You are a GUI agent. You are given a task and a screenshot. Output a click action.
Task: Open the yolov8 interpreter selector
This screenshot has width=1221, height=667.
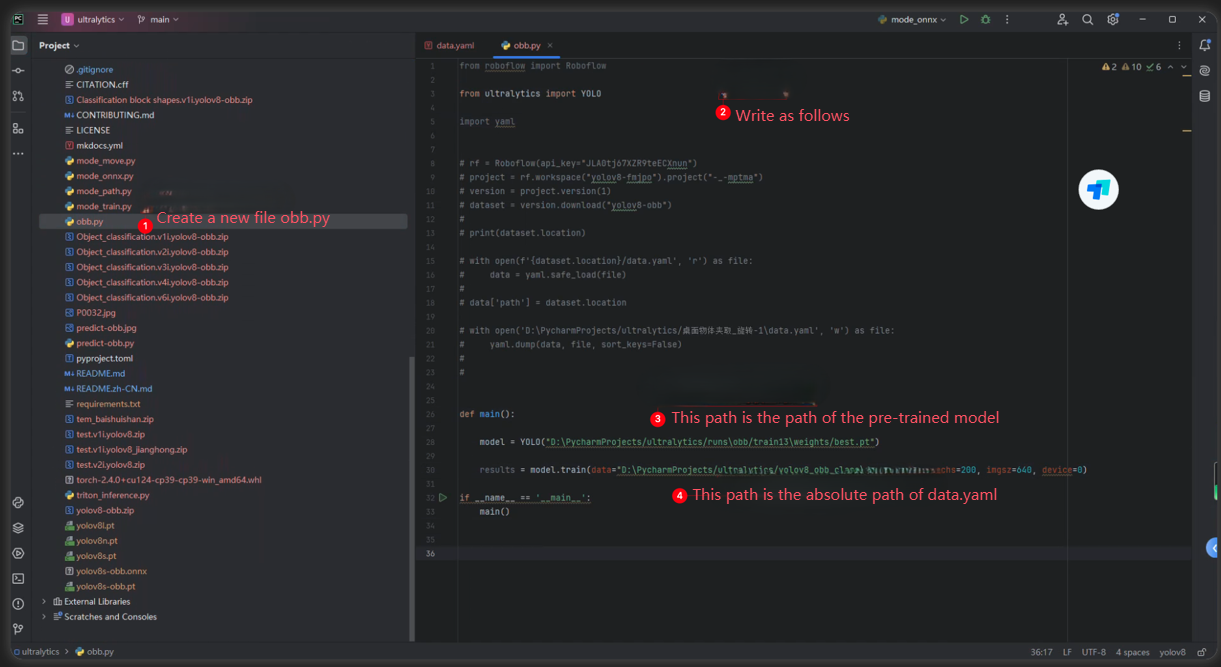point(1172,652)
